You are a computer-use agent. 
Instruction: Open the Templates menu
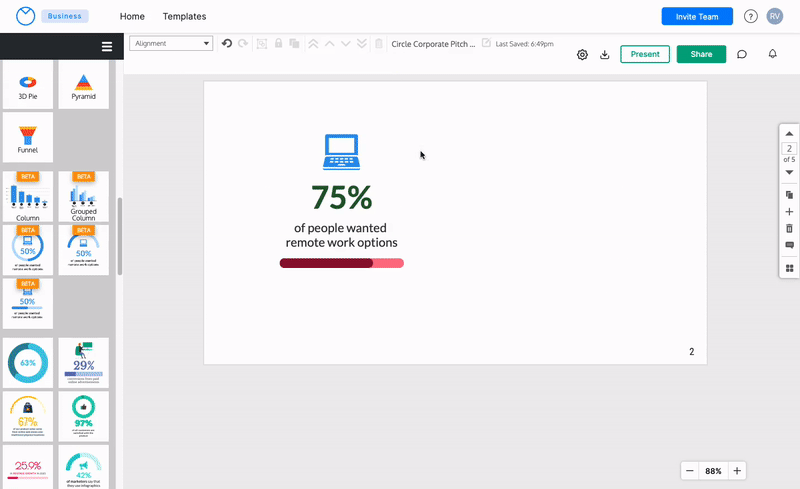coord(184,17)
